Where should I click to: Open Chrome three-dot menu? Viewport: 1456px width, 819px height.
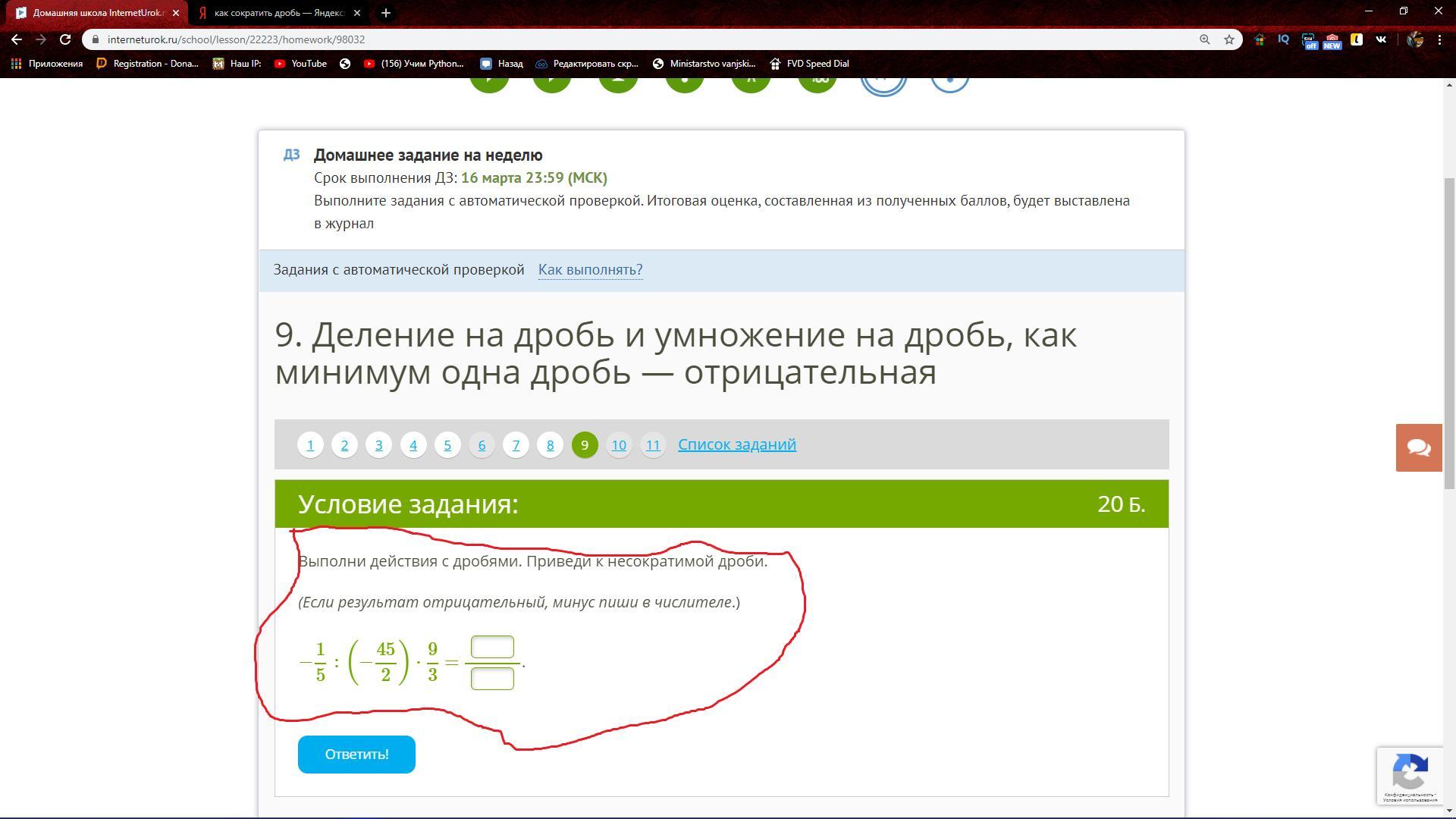[1439, 39]
